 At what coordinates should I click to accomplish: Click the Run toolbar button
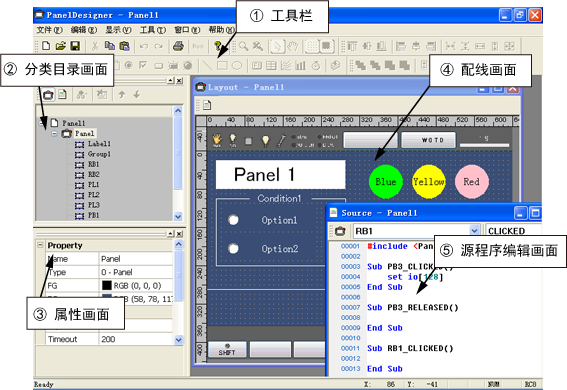tap(198, 46)
